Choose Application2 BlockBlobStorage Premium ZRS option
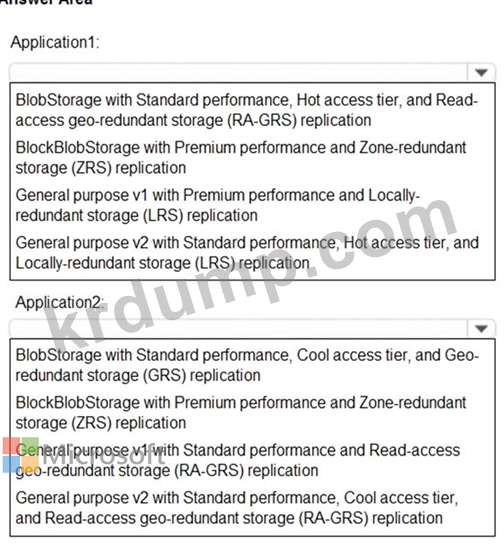 (241, 413)
